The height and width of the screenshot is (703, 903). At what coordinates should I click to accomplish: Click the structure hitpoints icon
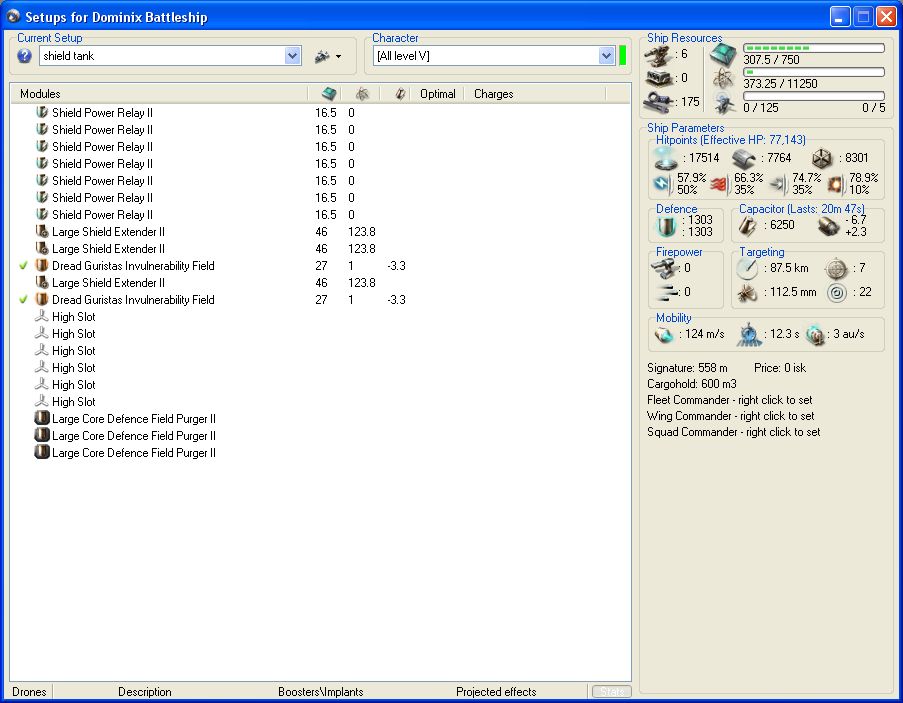coord(822,158)
